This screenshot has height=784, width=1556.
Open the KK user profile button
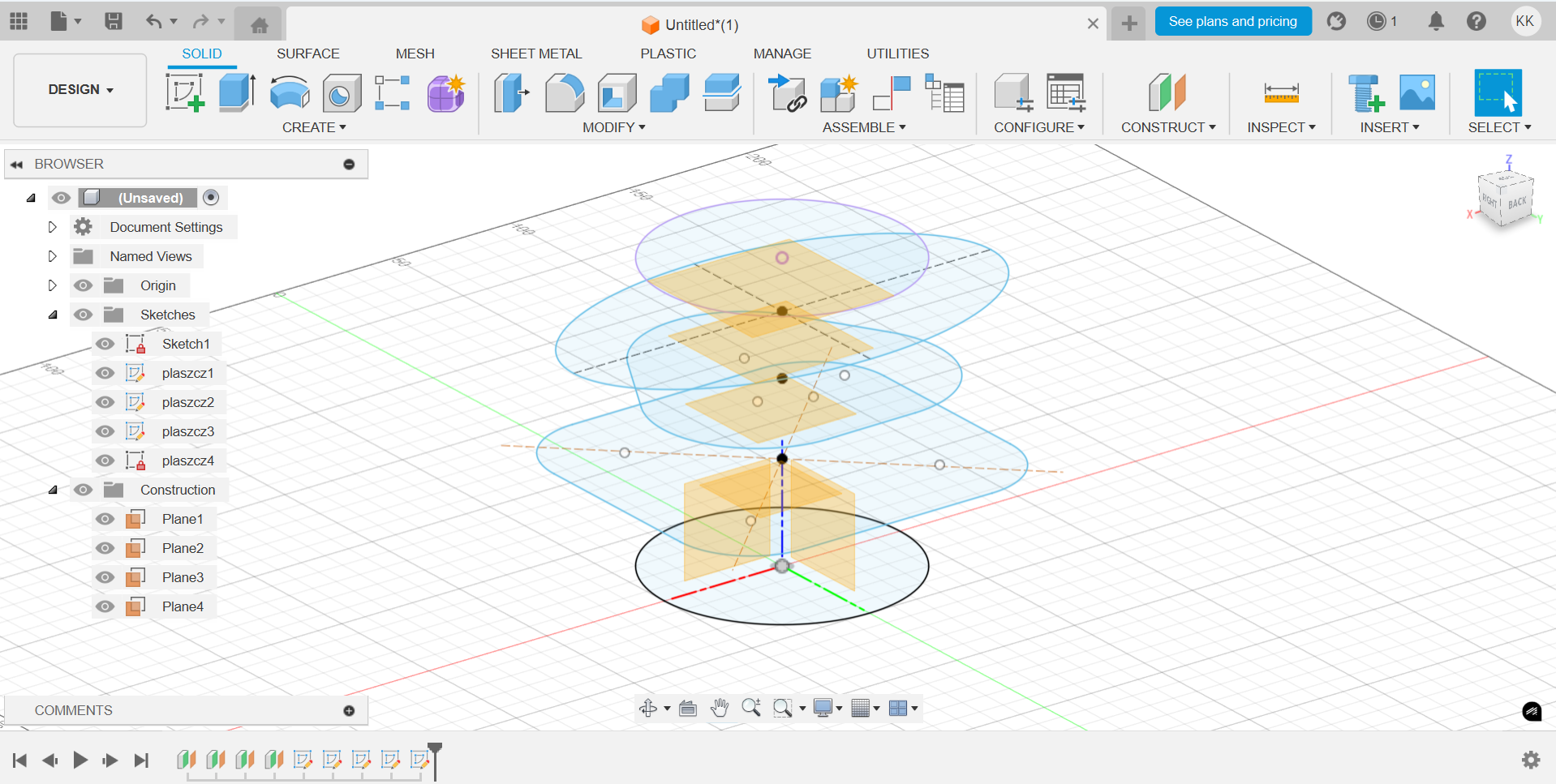click(x=1525, y=21)
